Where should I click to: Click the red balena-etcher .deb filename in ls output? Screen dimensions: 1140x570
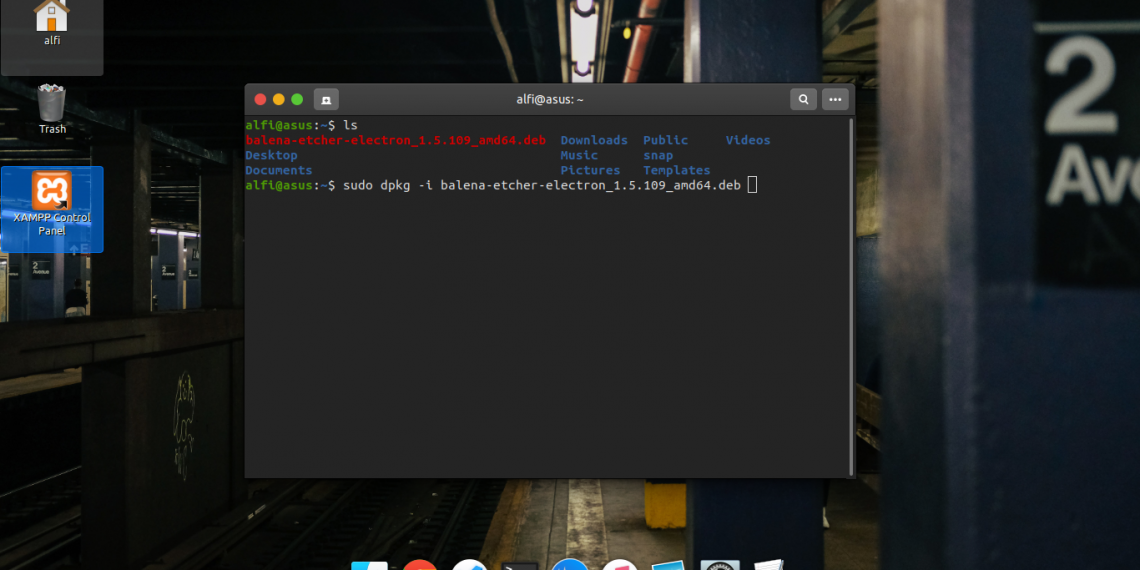[x=396, y=140]
